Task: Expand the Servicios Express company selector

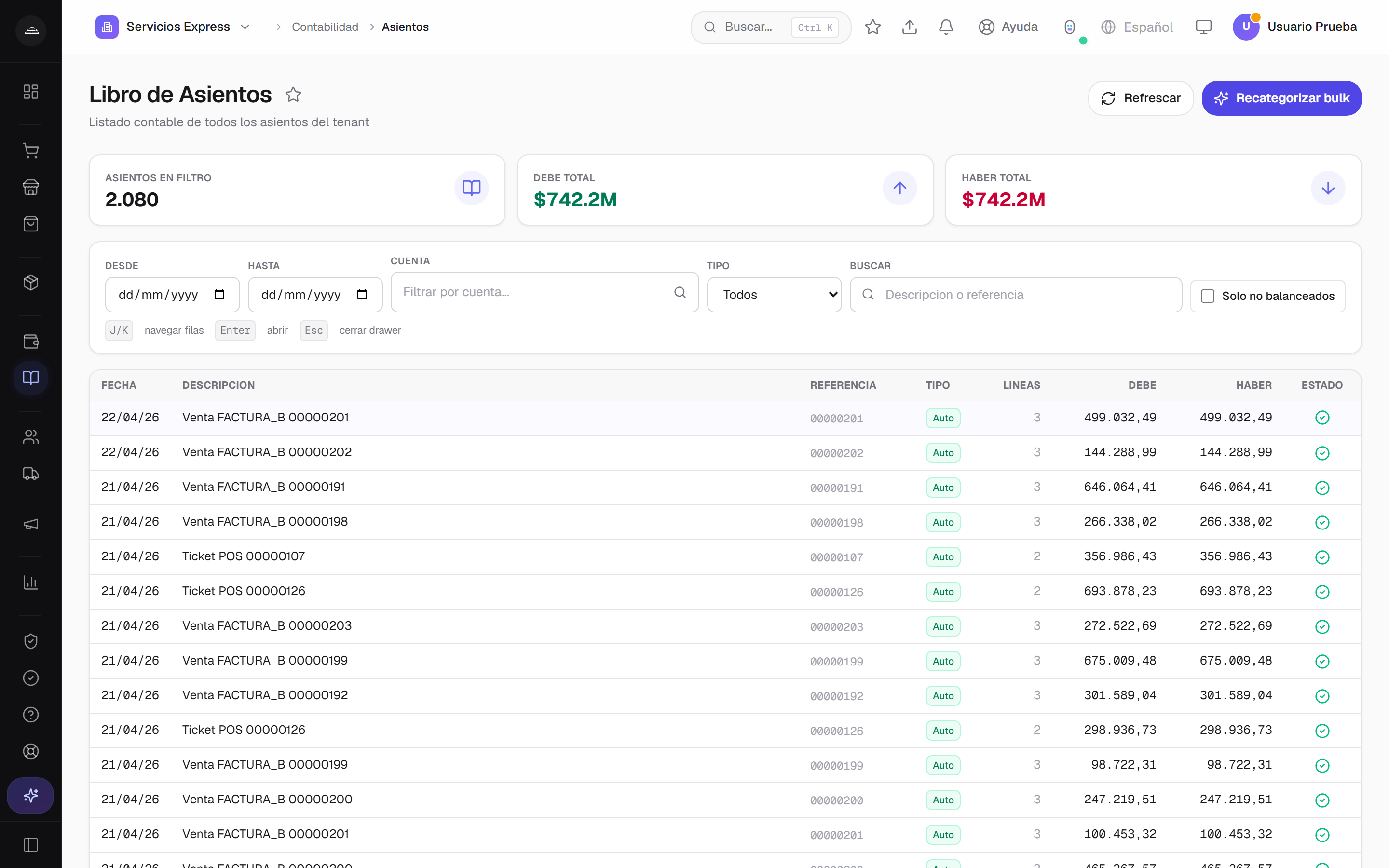Action: 173,27
